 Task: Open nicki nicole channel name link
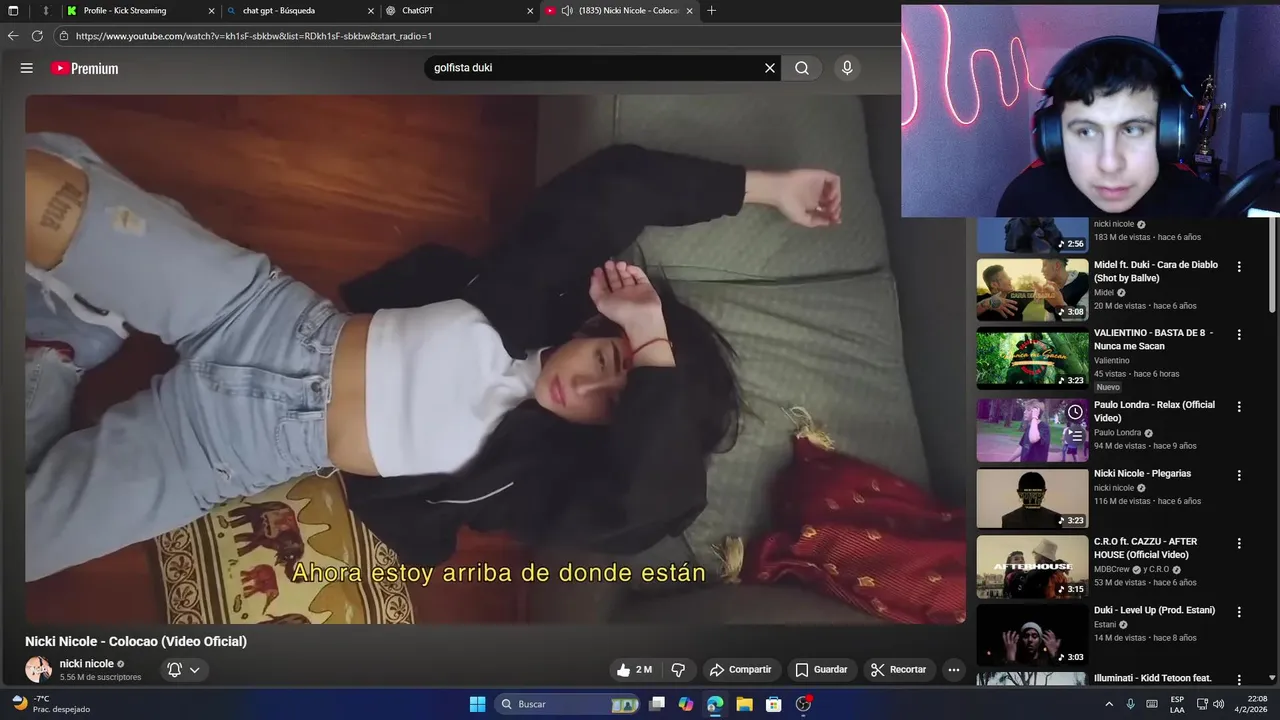click(x=87, y=664)
